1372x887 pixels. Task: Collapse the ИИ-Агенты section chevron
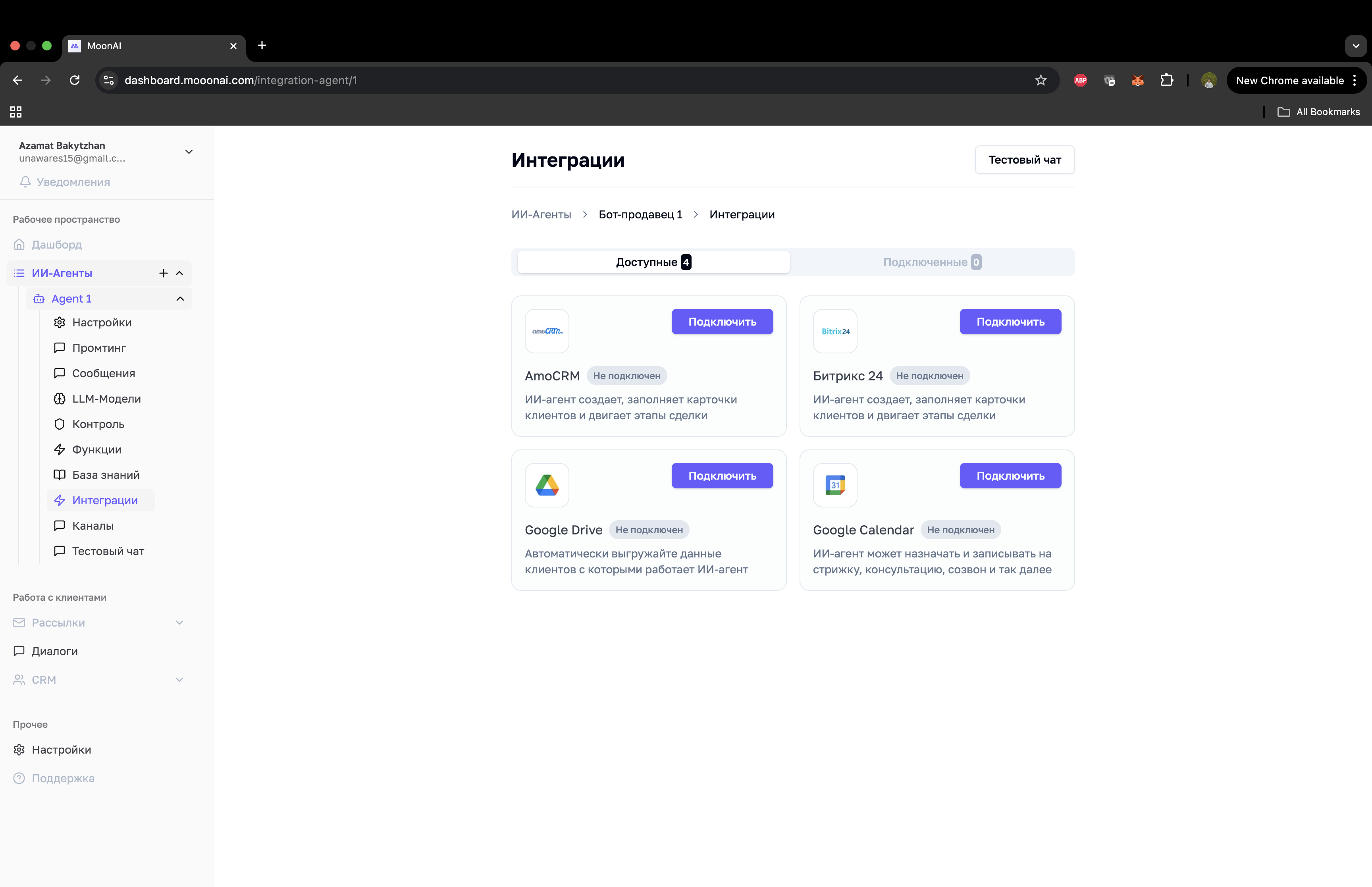[x=179, y=273]
